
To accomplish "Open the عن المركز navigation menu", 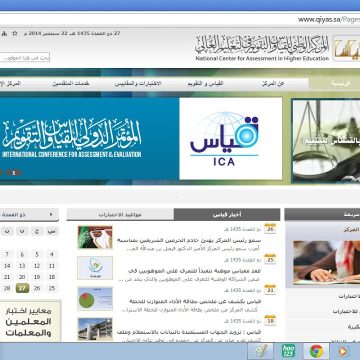I will pos(273,84).
